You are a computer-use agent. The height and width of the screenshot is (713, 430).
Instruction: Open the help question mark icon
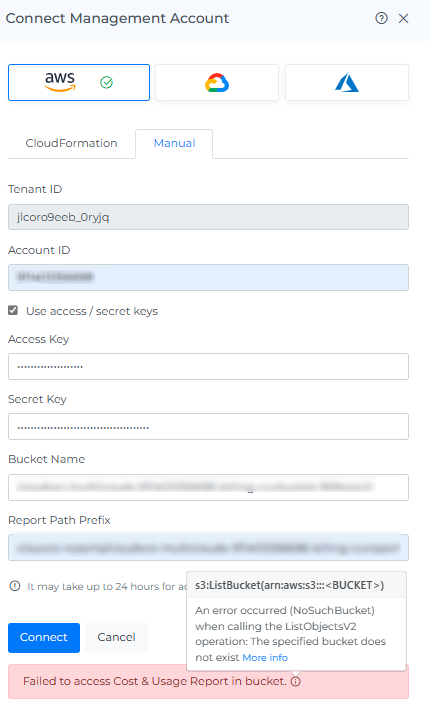[x=381, y=18]
